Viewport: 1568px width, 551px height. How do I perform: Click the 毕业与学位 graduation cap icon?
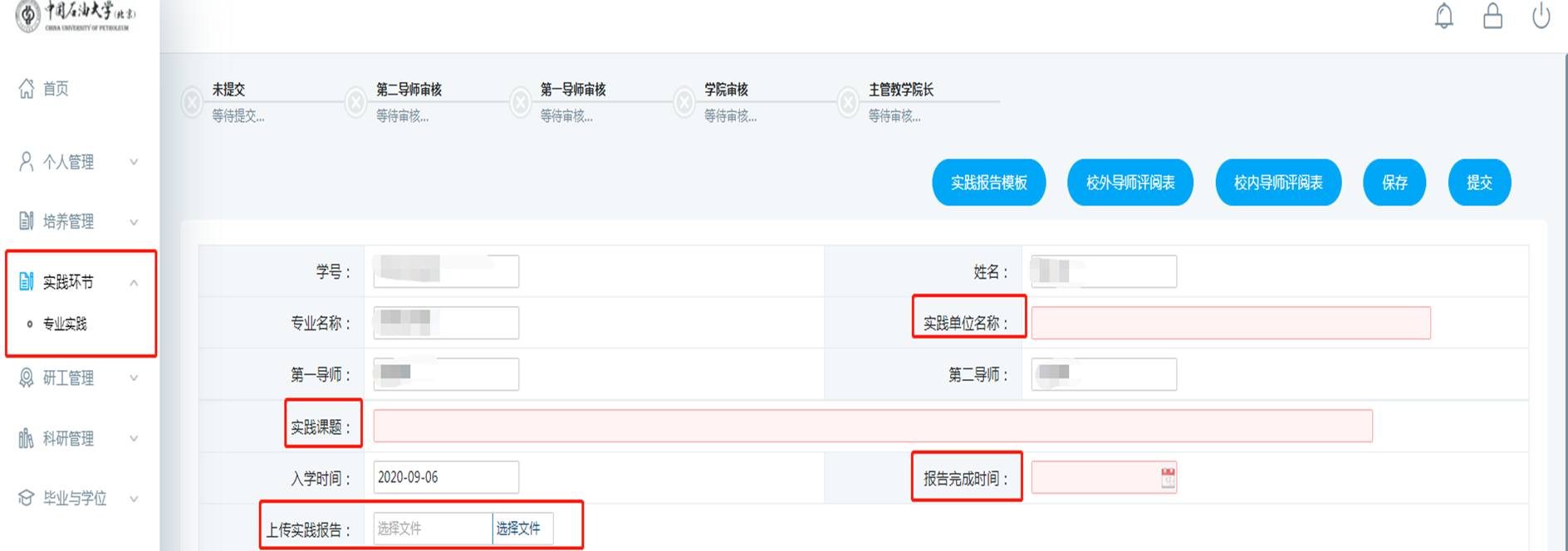[27, 498]
